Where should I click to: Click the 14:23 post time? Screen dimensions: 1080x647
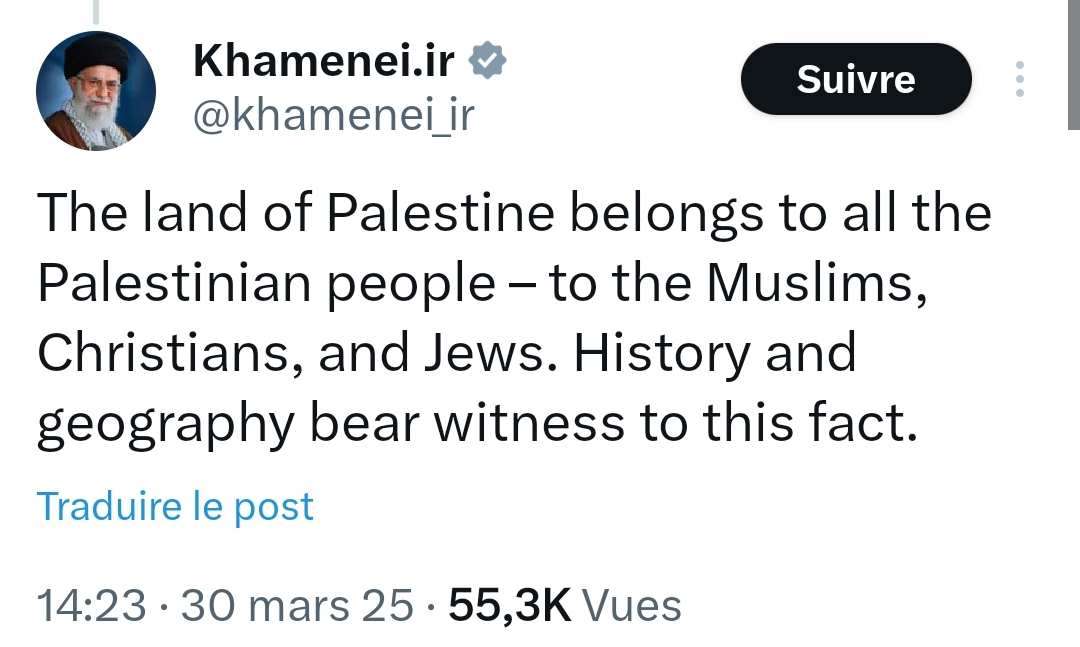[x=92, y=606]
